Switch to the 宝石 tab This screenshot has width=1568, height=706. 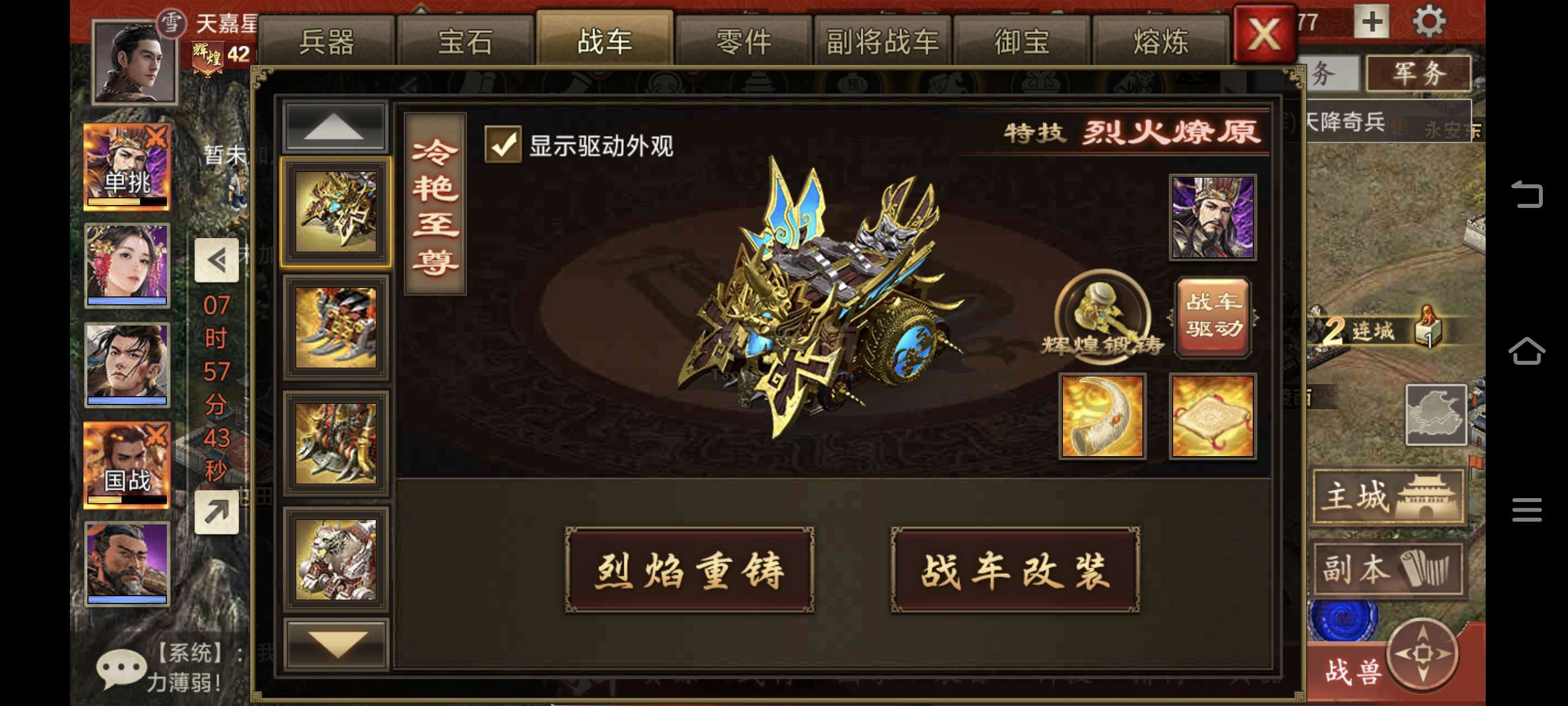(x=465, y=42)
